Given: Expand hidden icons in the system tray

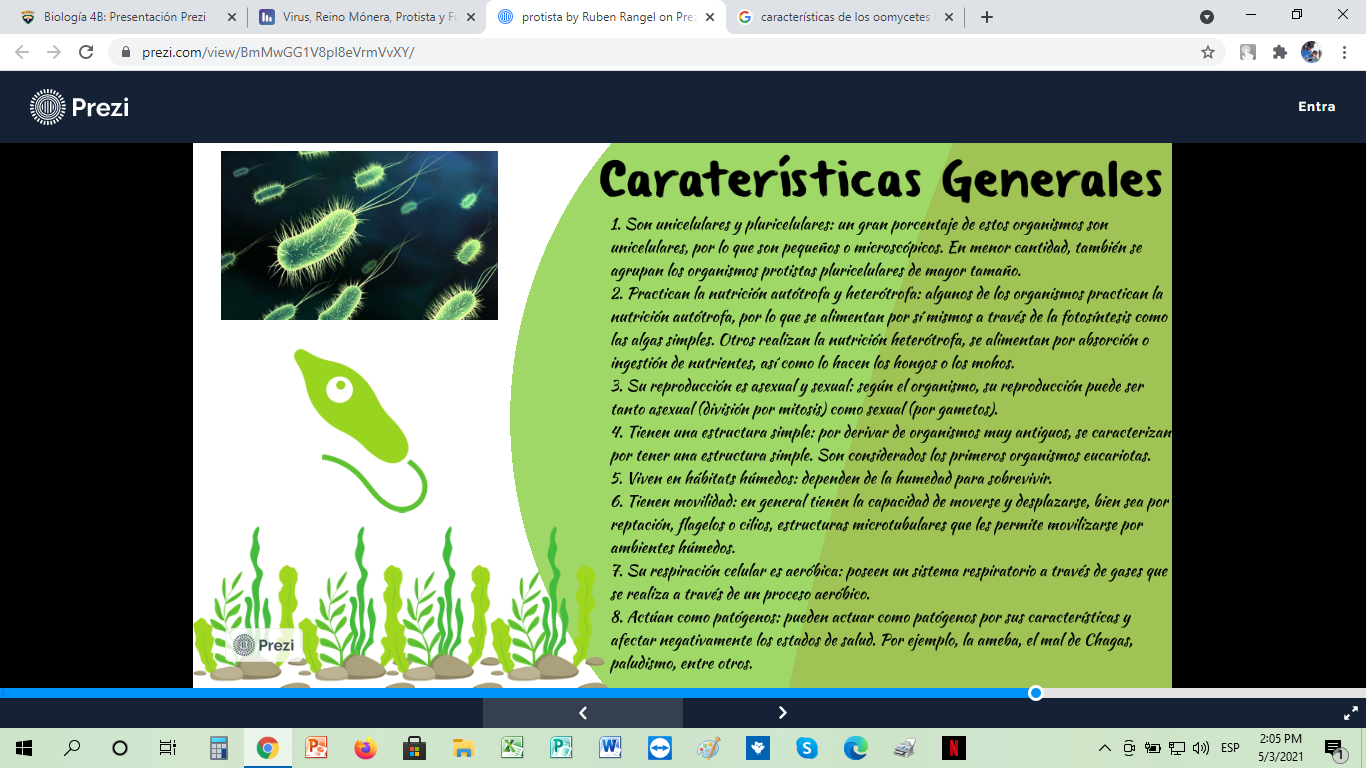Looking at the screenshot, I should point(1105,747).
